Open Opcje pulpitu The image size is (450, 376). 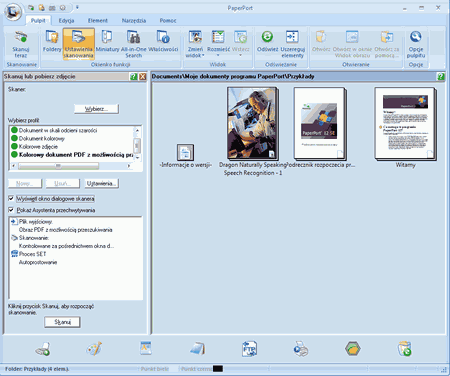pyautogui.click(x=416, y=43)
